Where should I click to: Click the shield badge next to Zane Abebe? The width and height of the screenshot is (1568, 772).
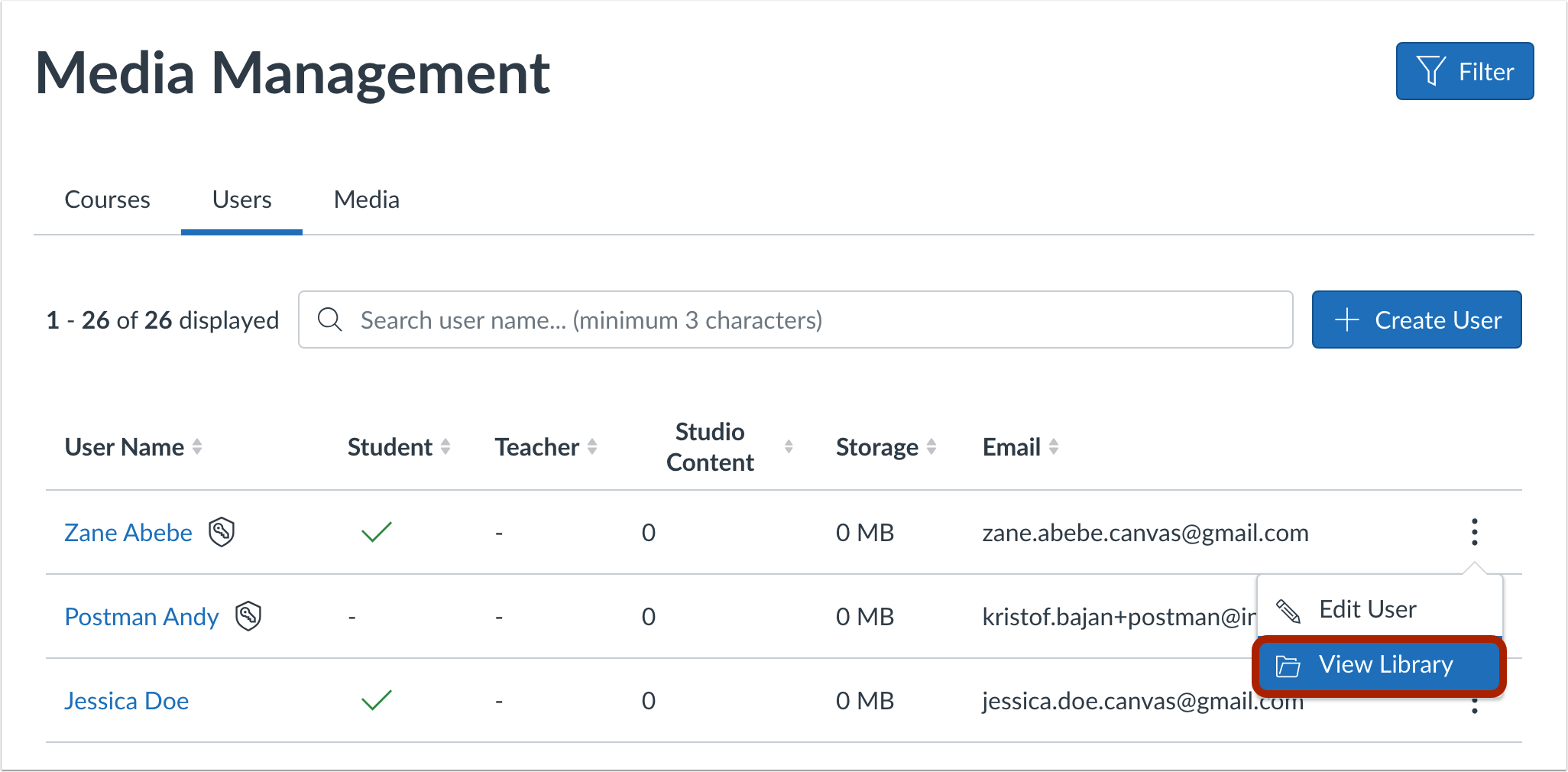coord(222,532)
